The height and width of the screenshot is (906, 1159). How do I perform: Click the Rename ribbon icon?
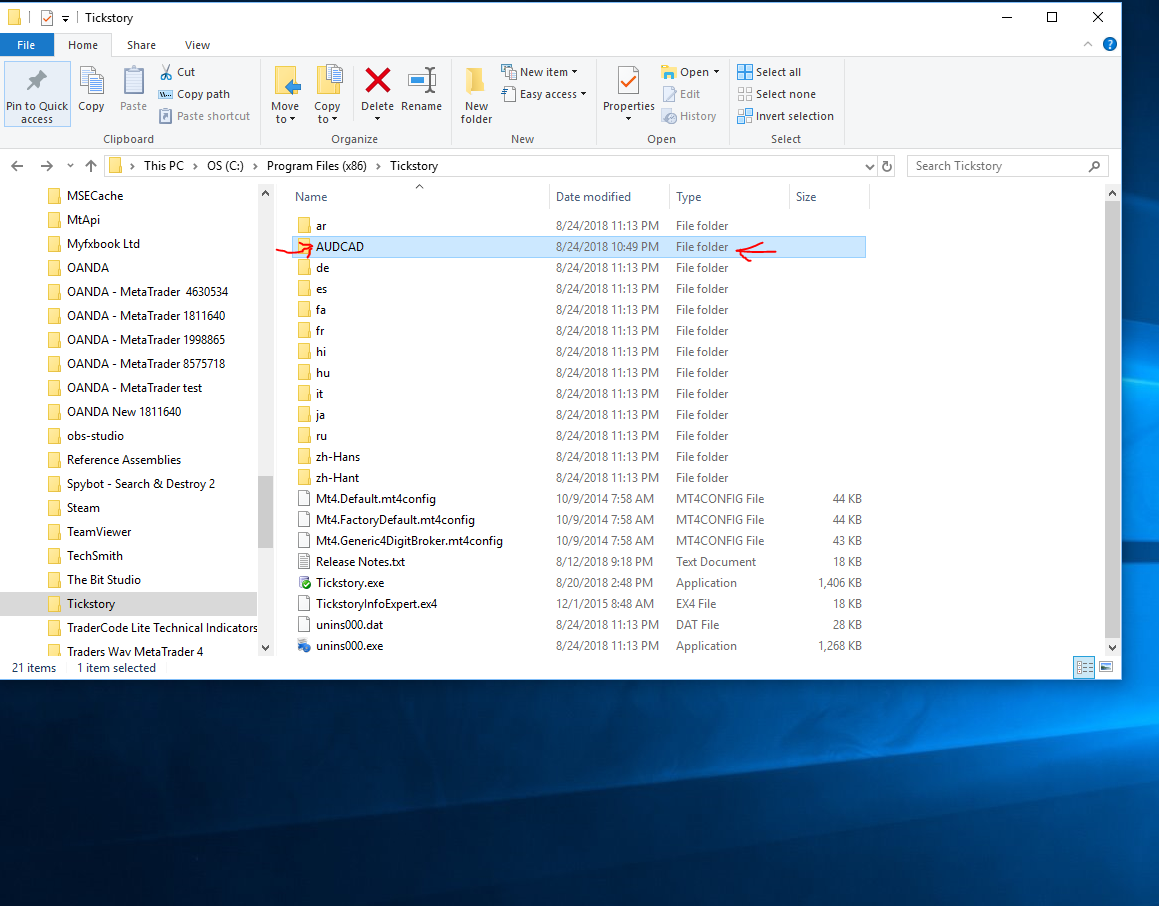(422, 89)
